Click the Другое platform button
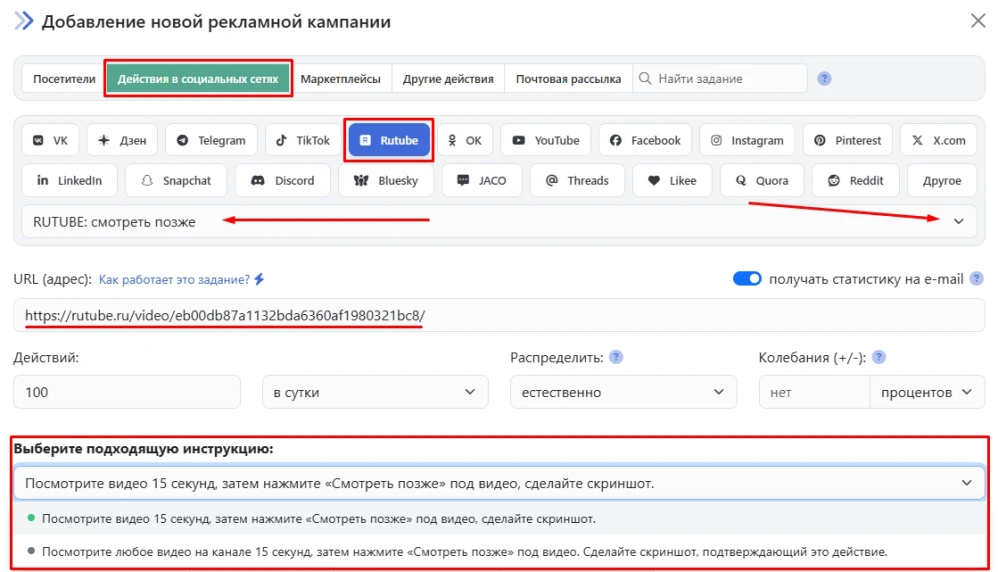 pos(943,181)
